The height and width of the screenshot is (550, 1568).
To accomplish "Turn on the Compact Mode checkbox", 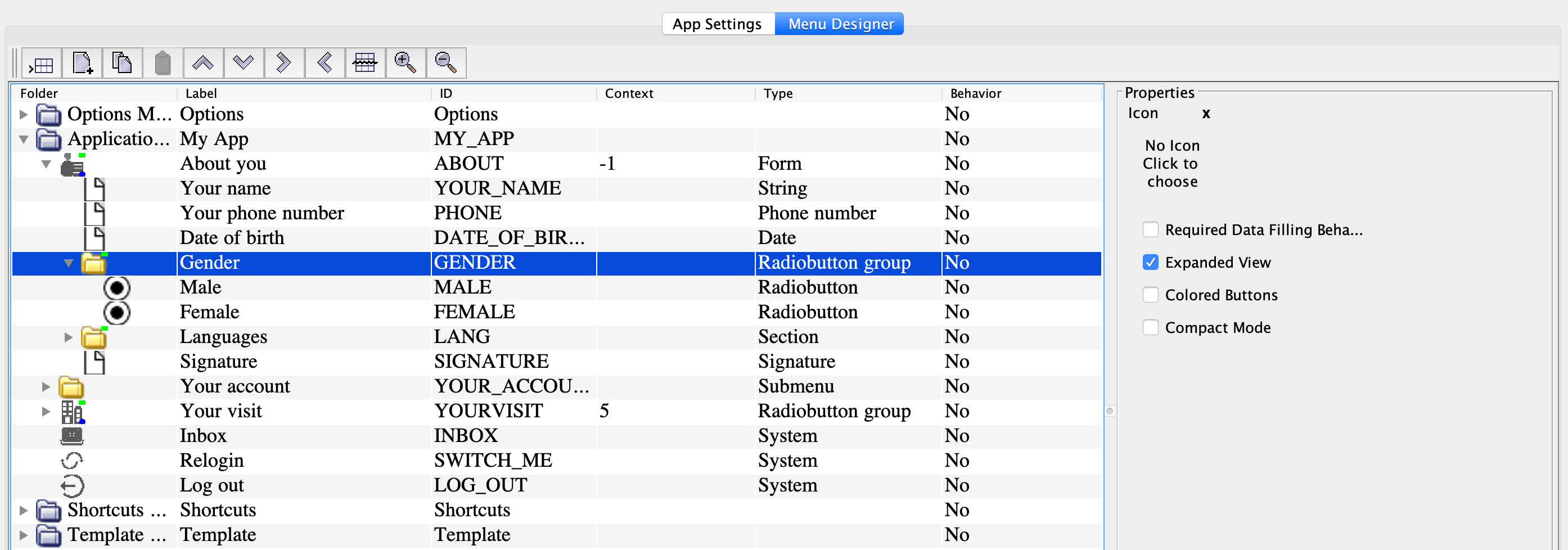I will (x=1150, y=328).
